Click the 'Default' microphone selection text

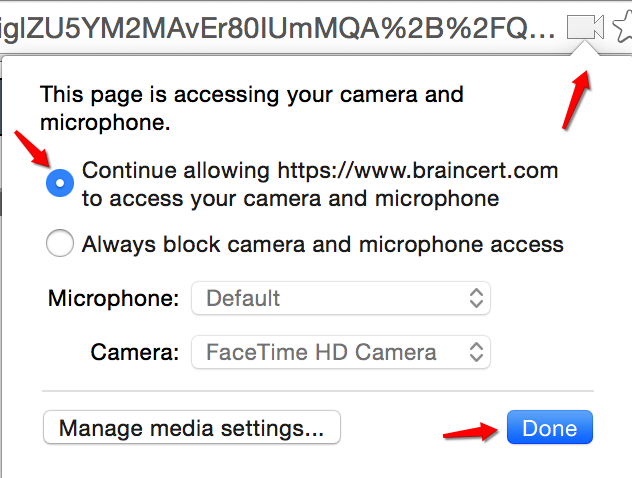pos(243,299)
